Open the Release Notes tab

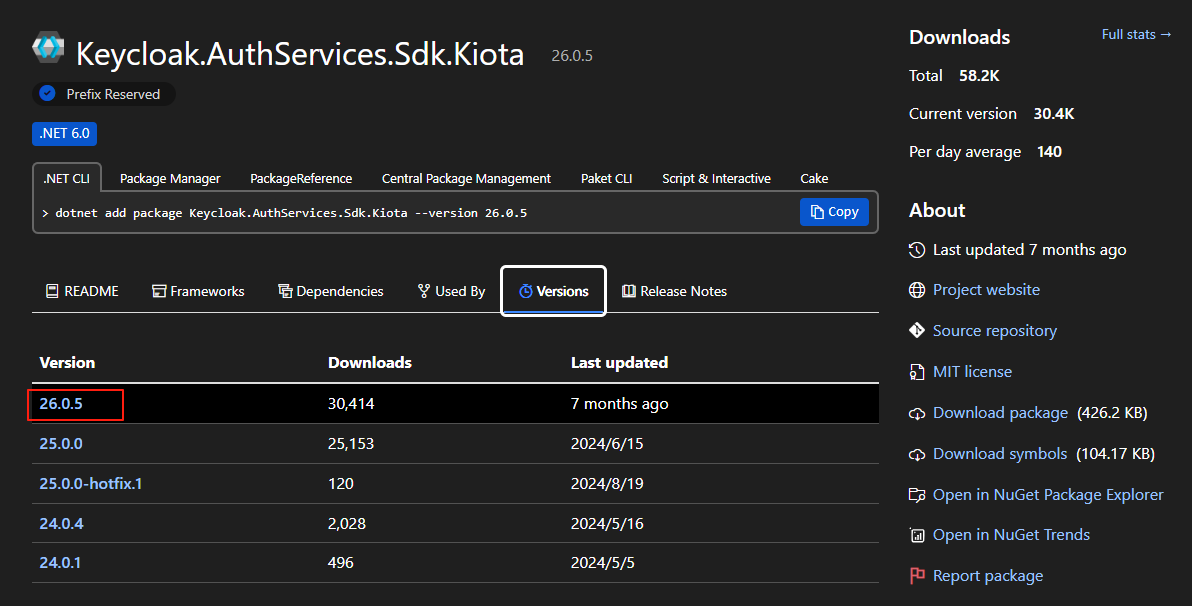tap(674, 291)
